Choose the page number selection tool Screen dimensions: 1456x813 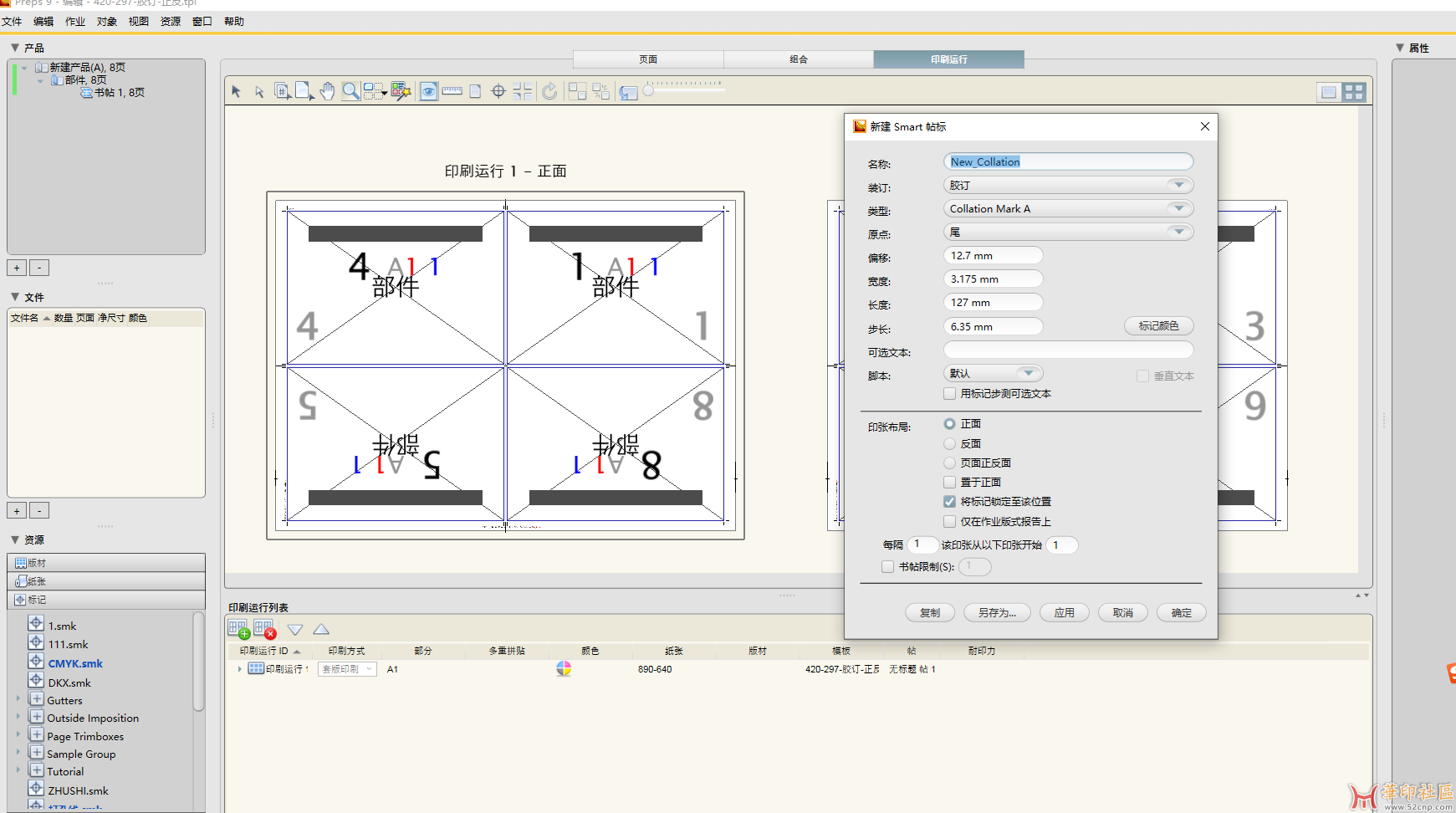pos(283,91)
